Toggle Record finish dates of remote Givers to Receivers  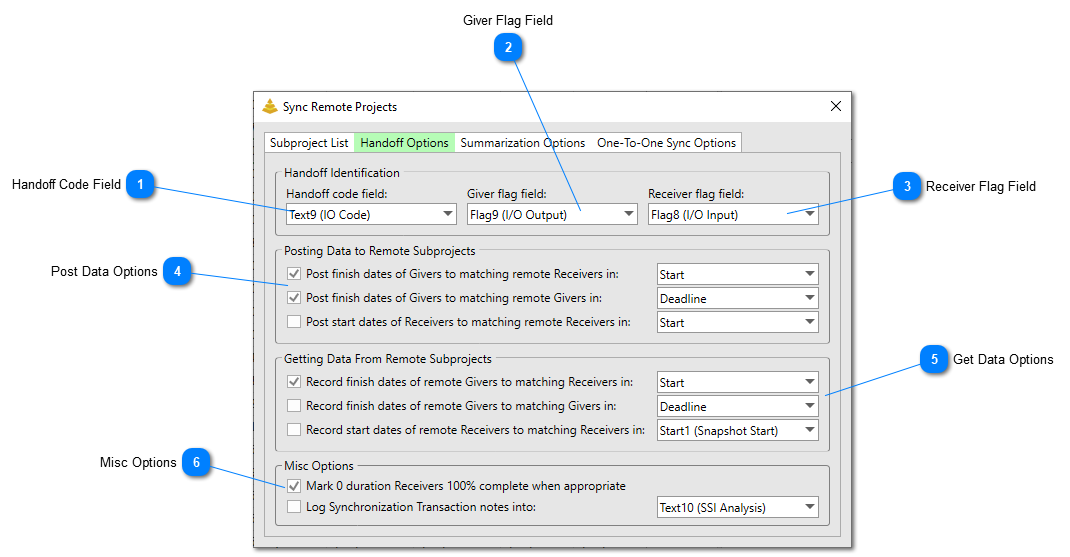[294, 382]
